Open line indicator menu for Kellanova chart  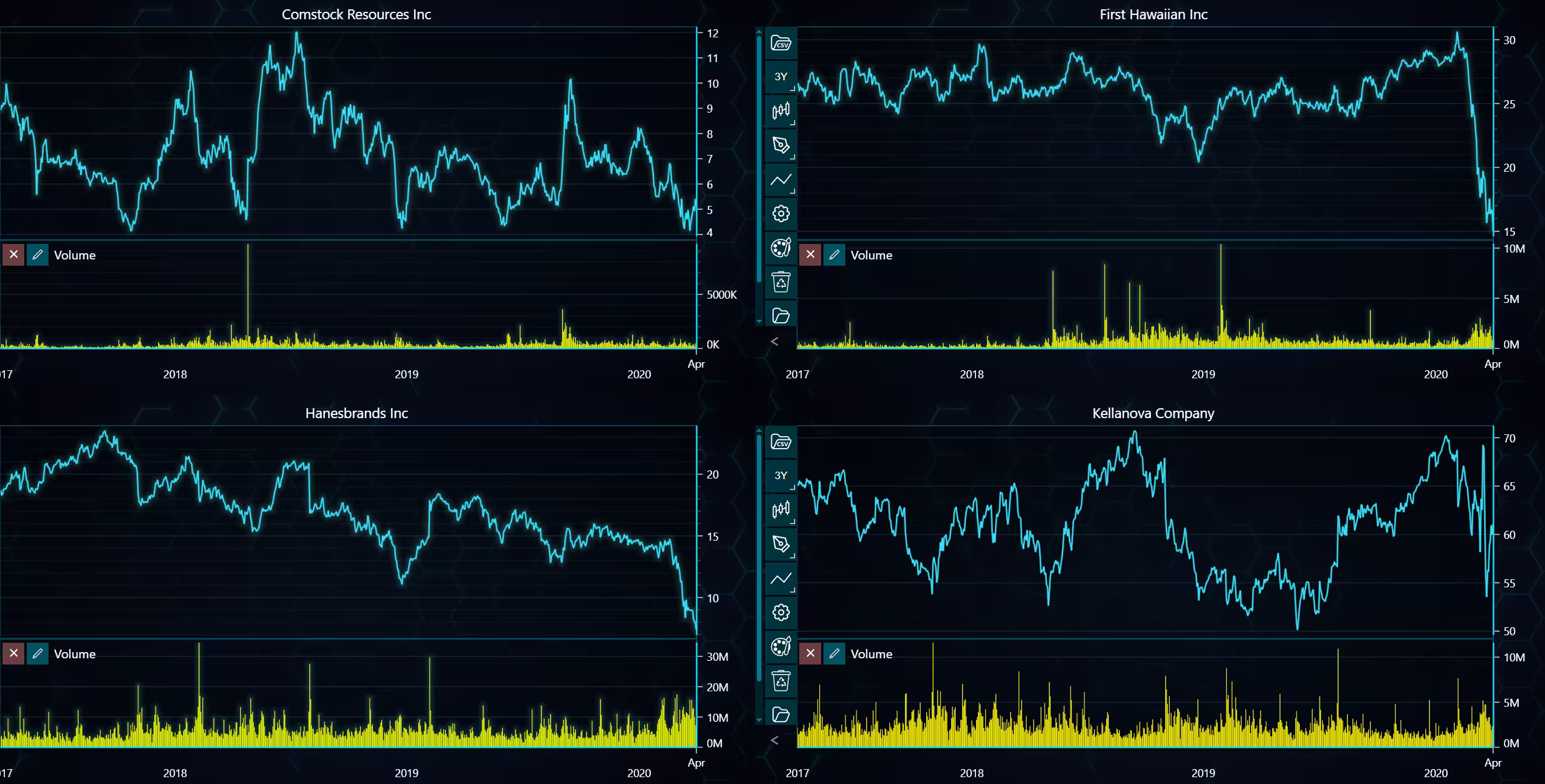tap(781, 579)
